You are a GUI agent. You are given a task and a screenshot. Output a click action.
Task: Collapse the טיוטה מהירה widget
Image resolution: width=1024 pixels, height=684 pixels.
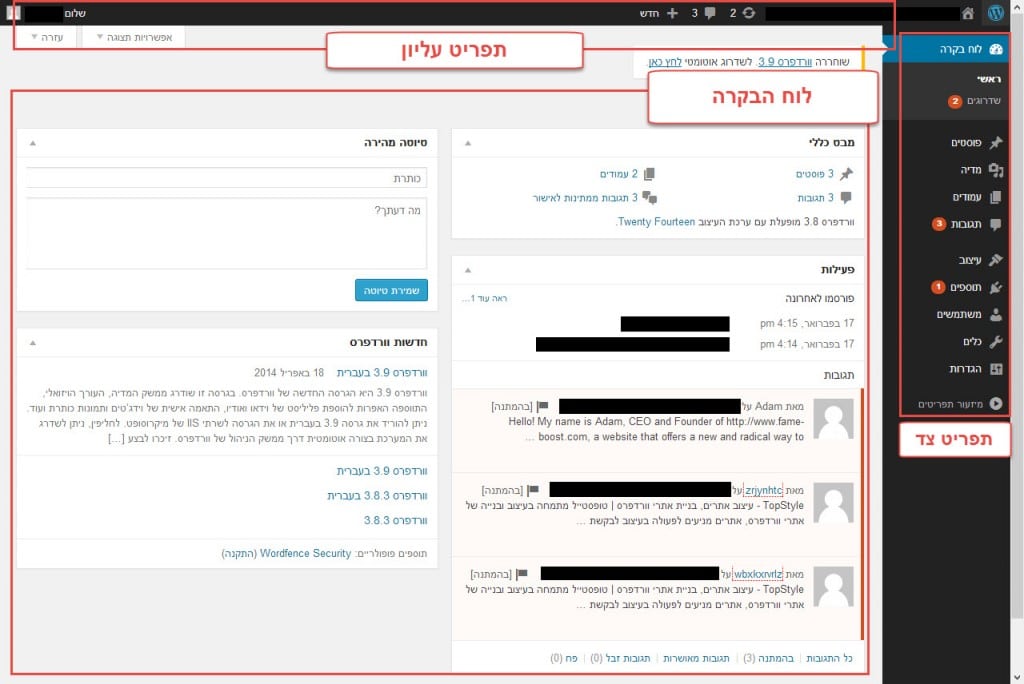(33, 142)
